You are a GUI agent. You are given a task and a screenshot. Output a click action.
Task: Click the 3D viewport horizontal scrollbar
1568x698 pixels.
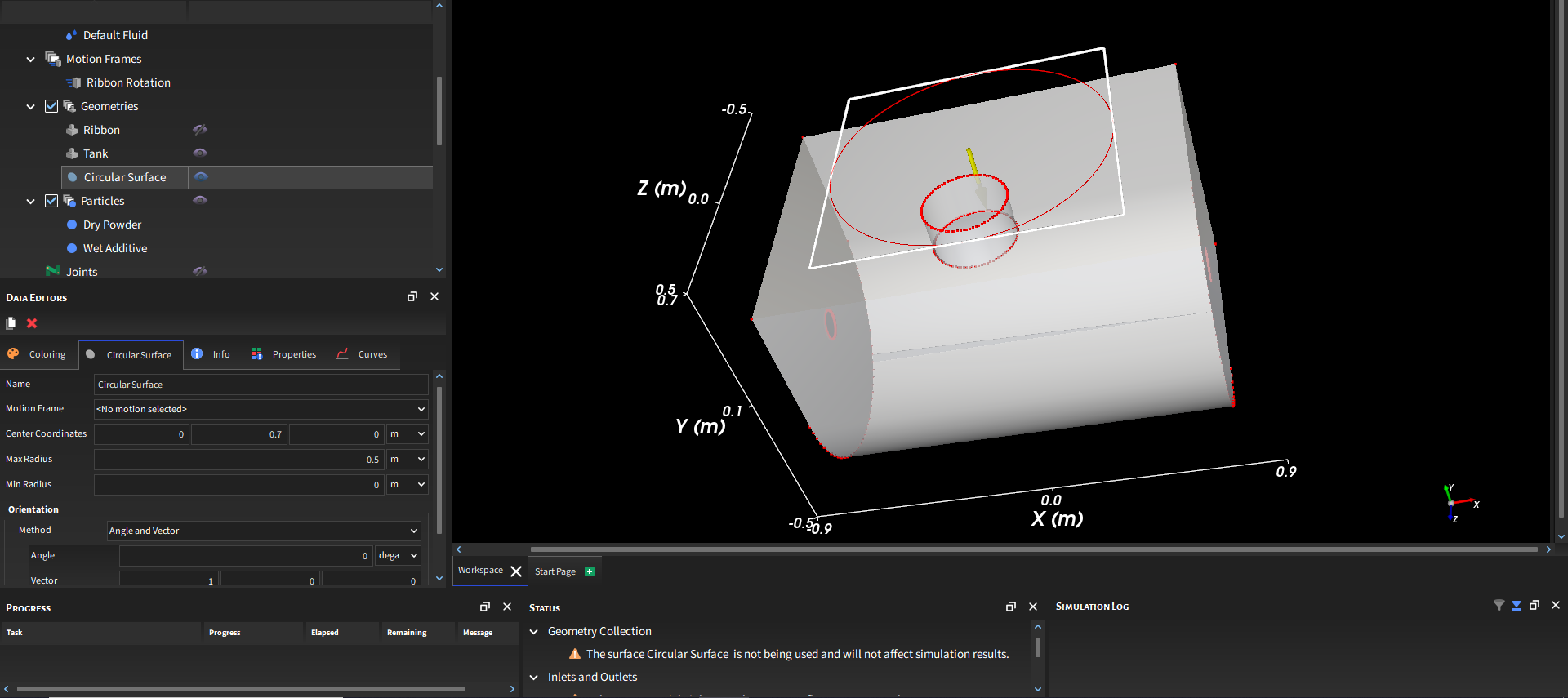1033,549
